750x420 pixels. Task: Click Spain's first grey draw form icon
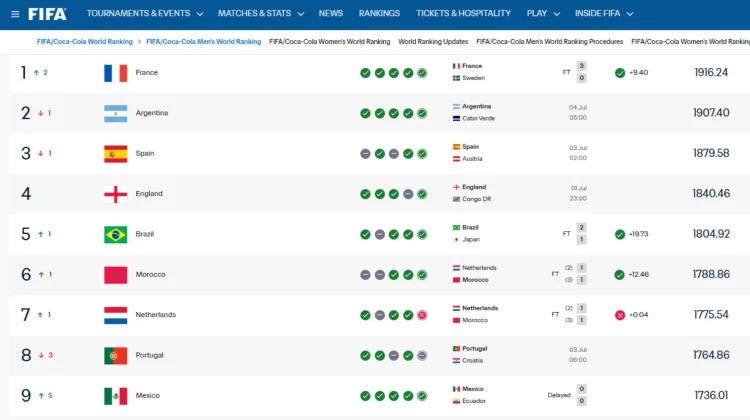pyautogui.click(x=365, y=154)
